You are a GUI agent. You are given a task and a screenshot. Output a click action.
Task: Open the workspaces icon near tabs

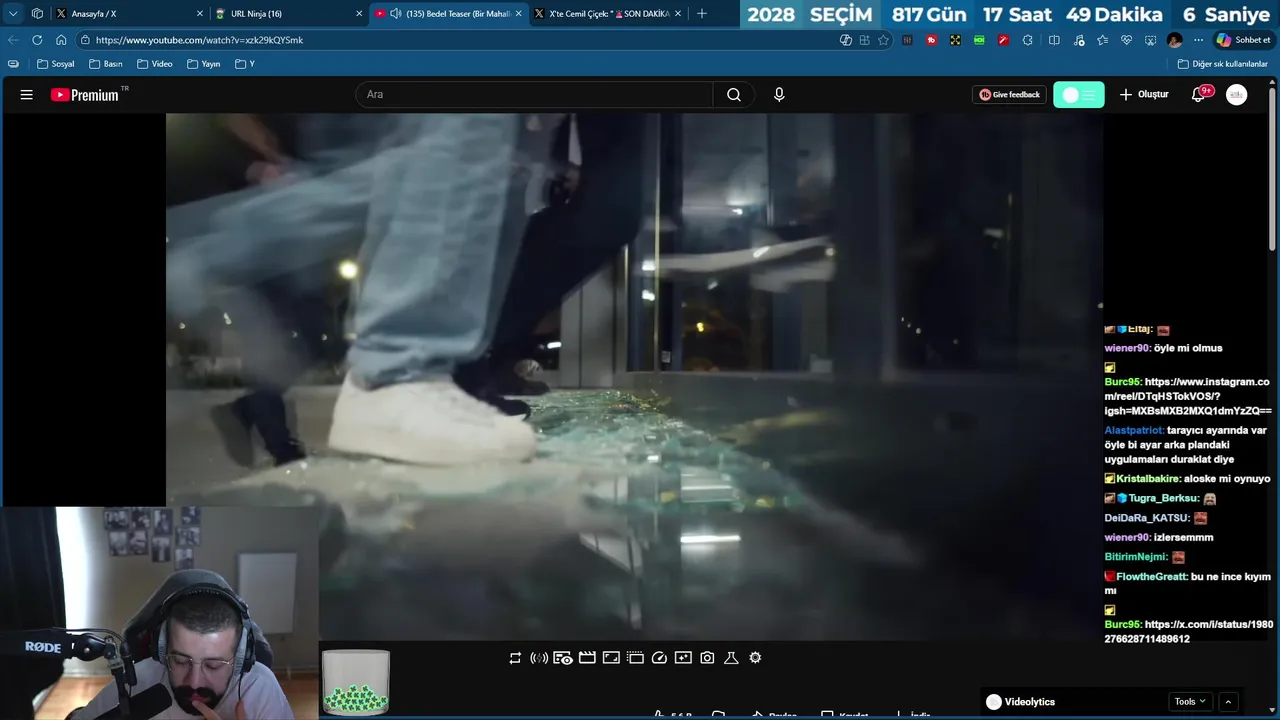(x=37, y=14)
